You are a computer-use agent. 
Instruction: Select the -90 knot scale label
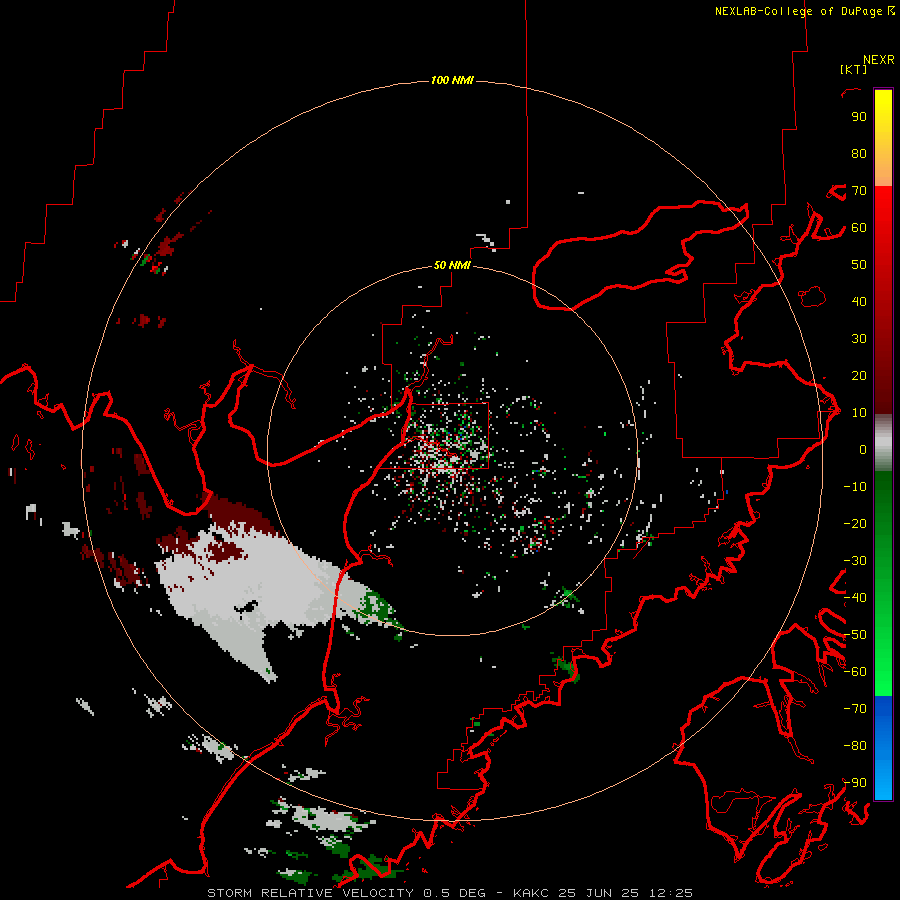click(x=855, y=783)
